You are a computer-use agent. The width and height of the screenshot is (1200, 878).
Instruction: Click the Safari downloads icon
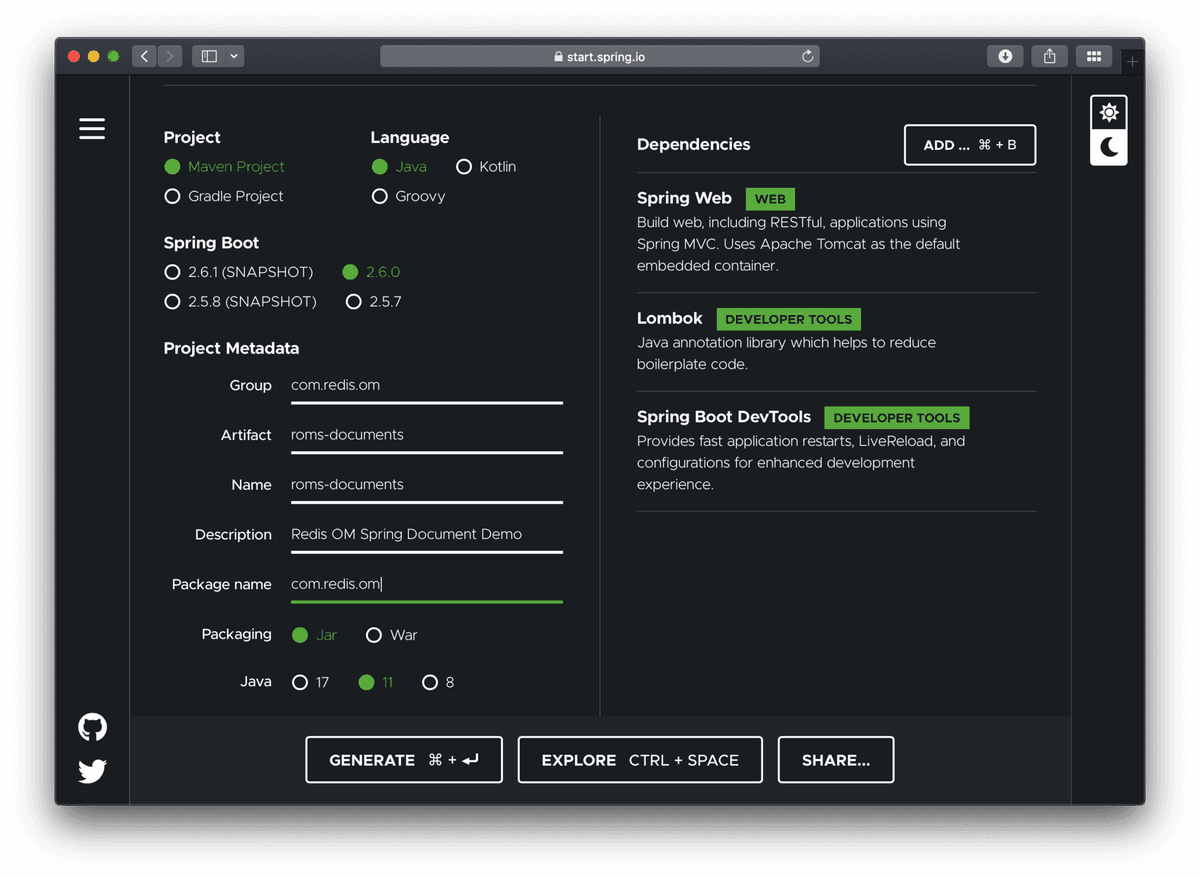[1005, 57]
